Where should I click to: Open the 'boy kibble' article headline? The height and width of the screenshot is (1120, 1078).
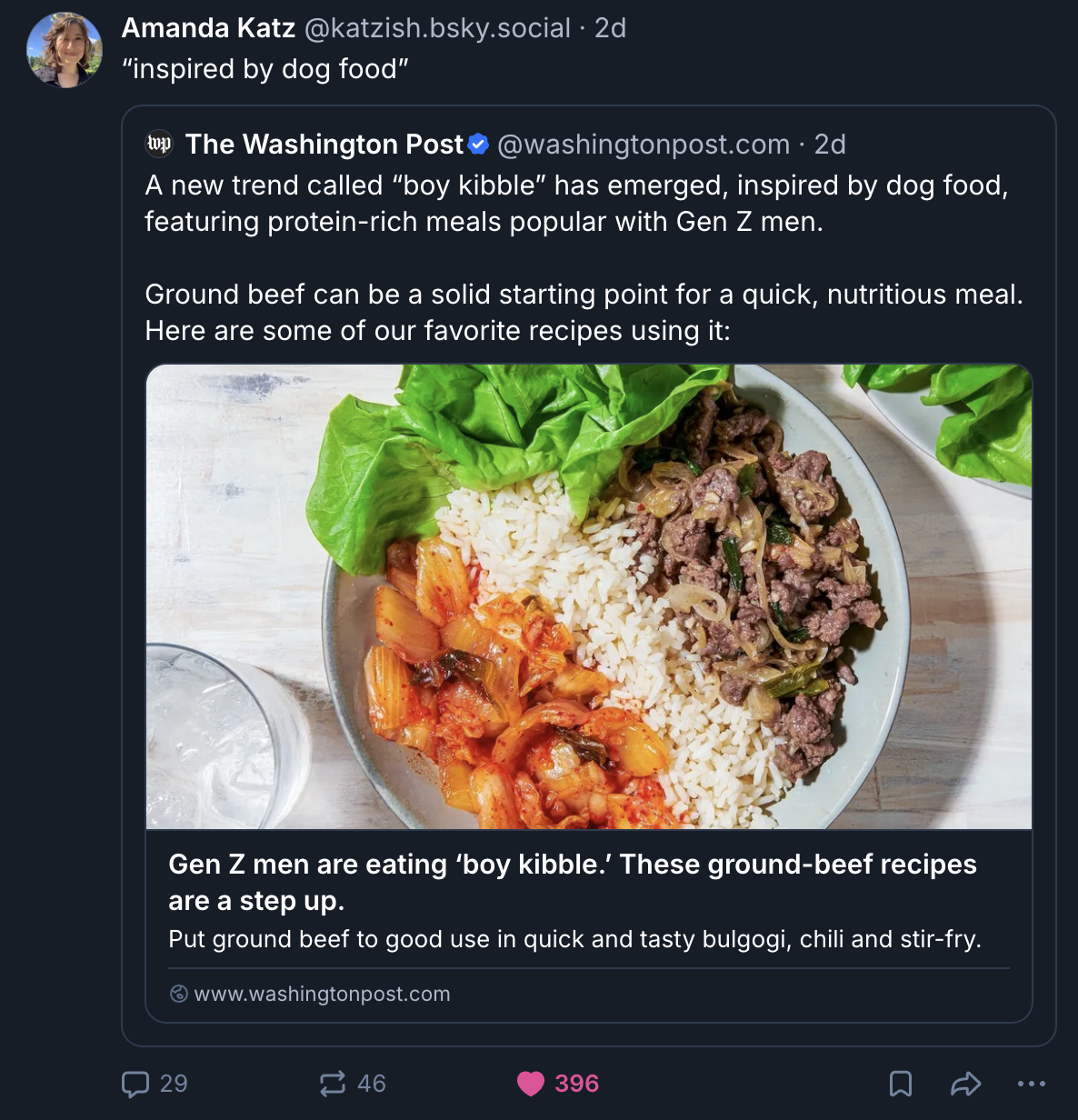click(x=573, y=882)
